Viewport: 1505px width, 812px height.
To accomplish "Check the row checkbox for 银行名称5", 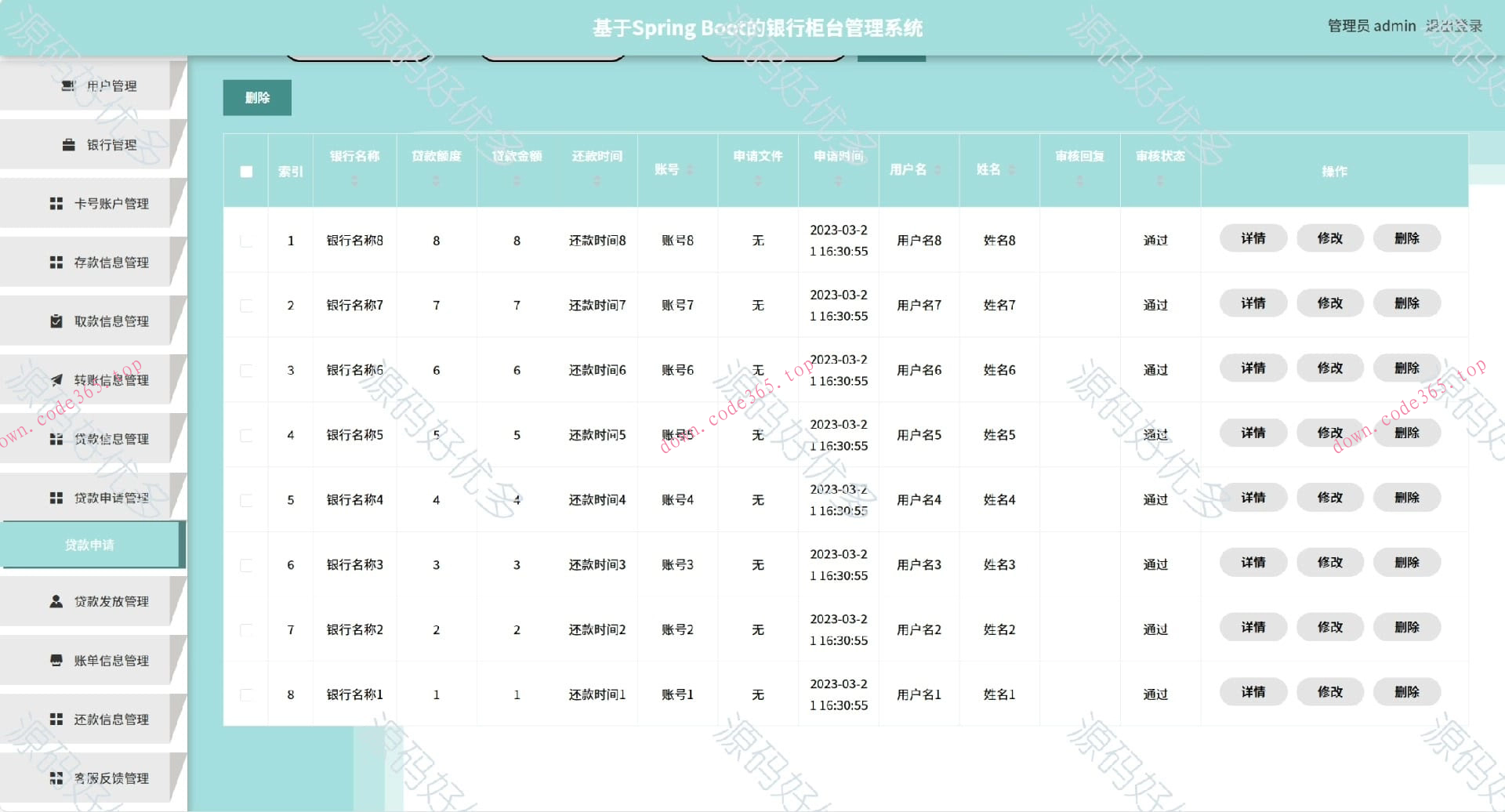I will coord(245,435).
